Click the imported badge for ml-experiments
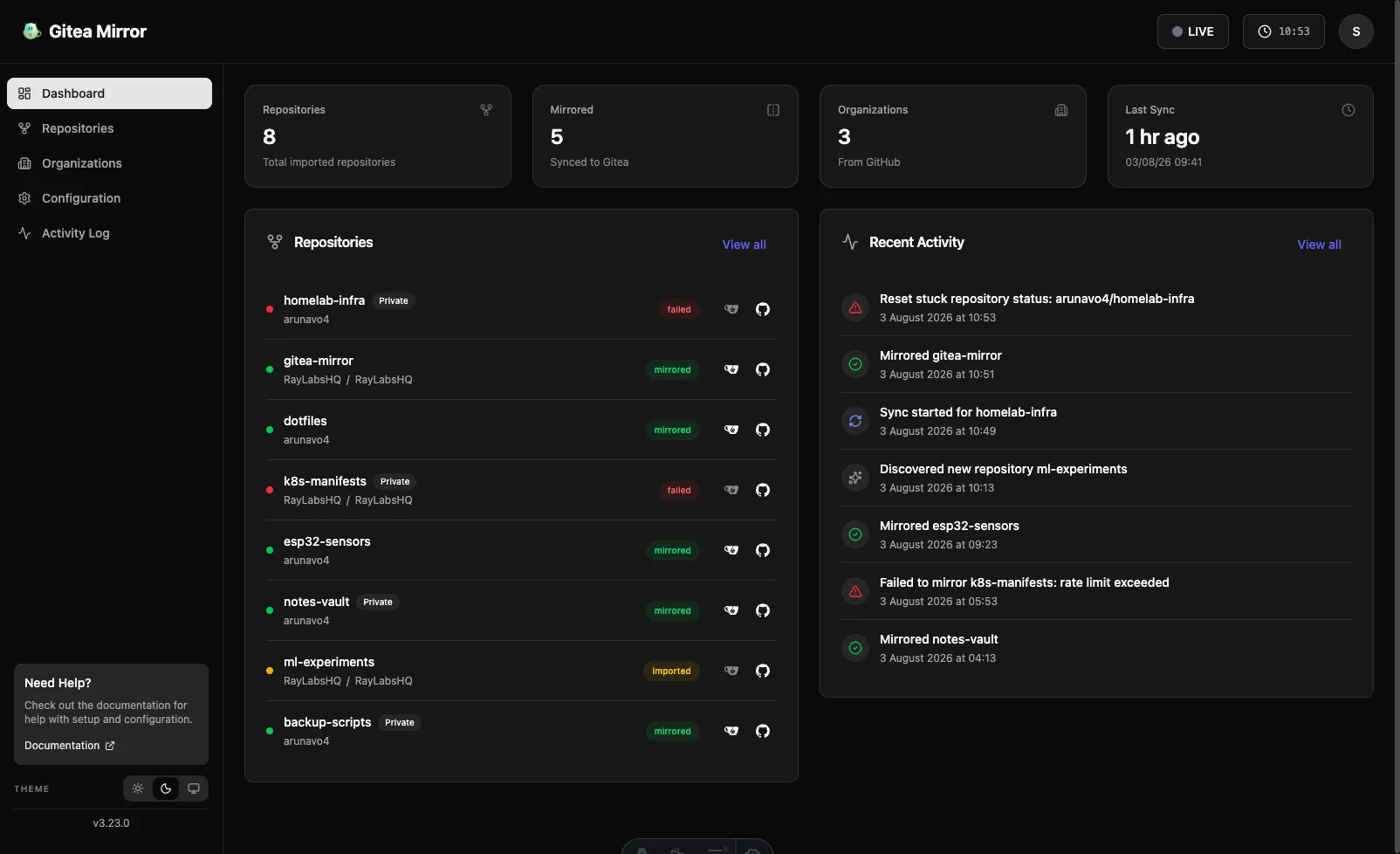1400x854 pixels. click(671, 671)
